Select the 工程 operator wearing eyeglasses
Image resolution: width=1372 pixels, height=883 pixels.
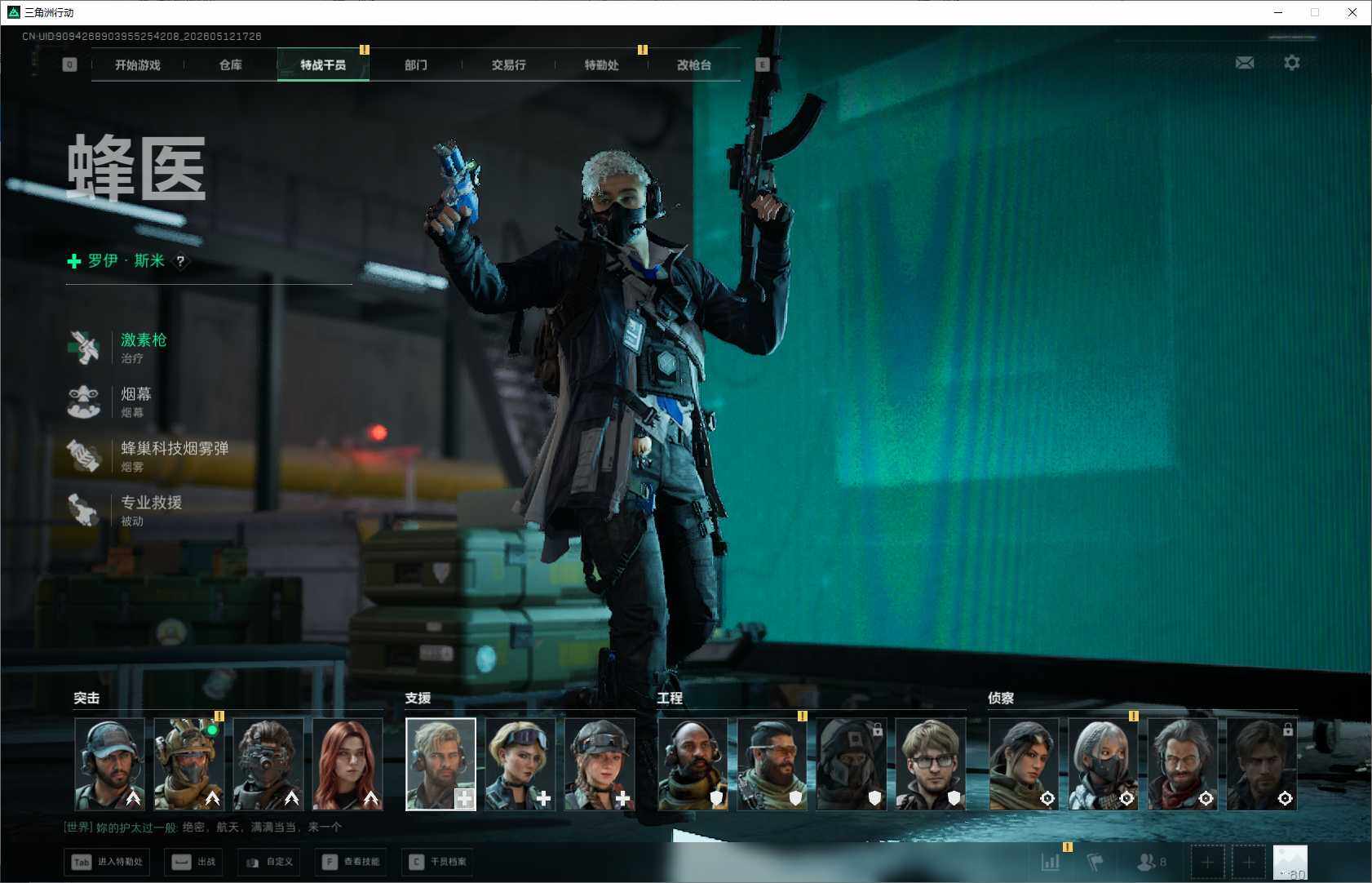(930, 764)
